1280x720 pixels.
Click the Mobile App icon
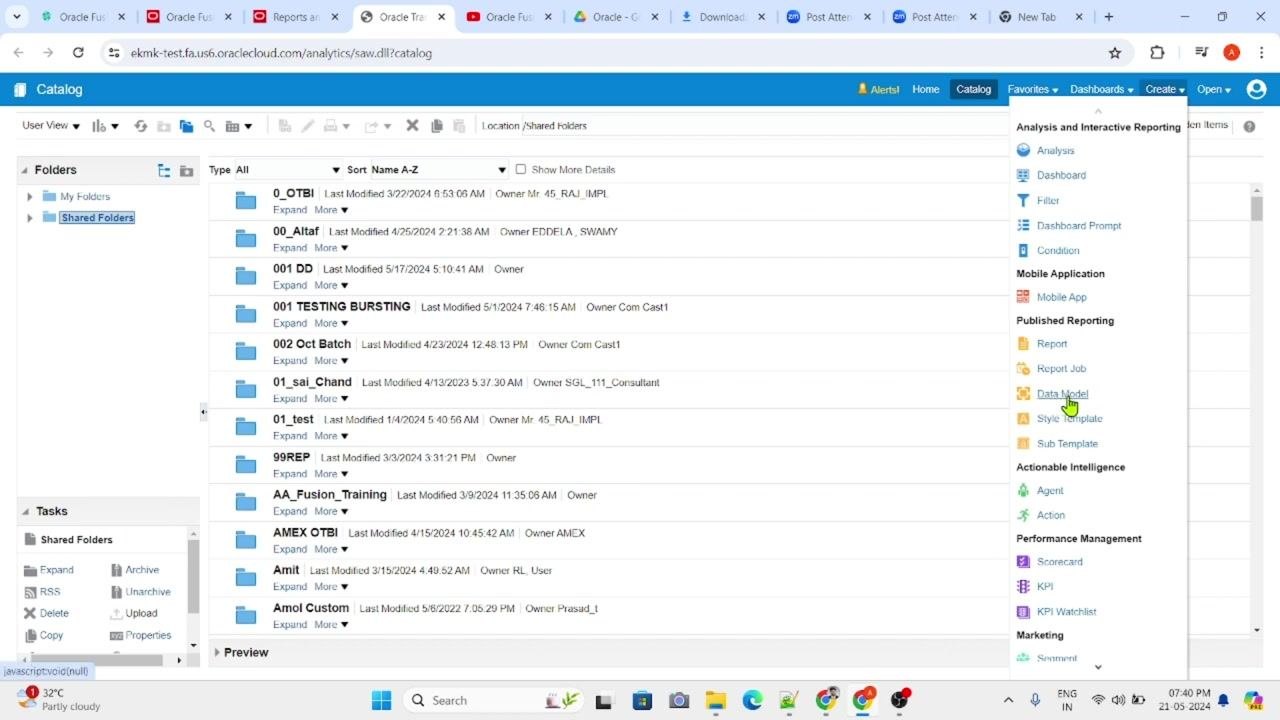[1023, 297]
